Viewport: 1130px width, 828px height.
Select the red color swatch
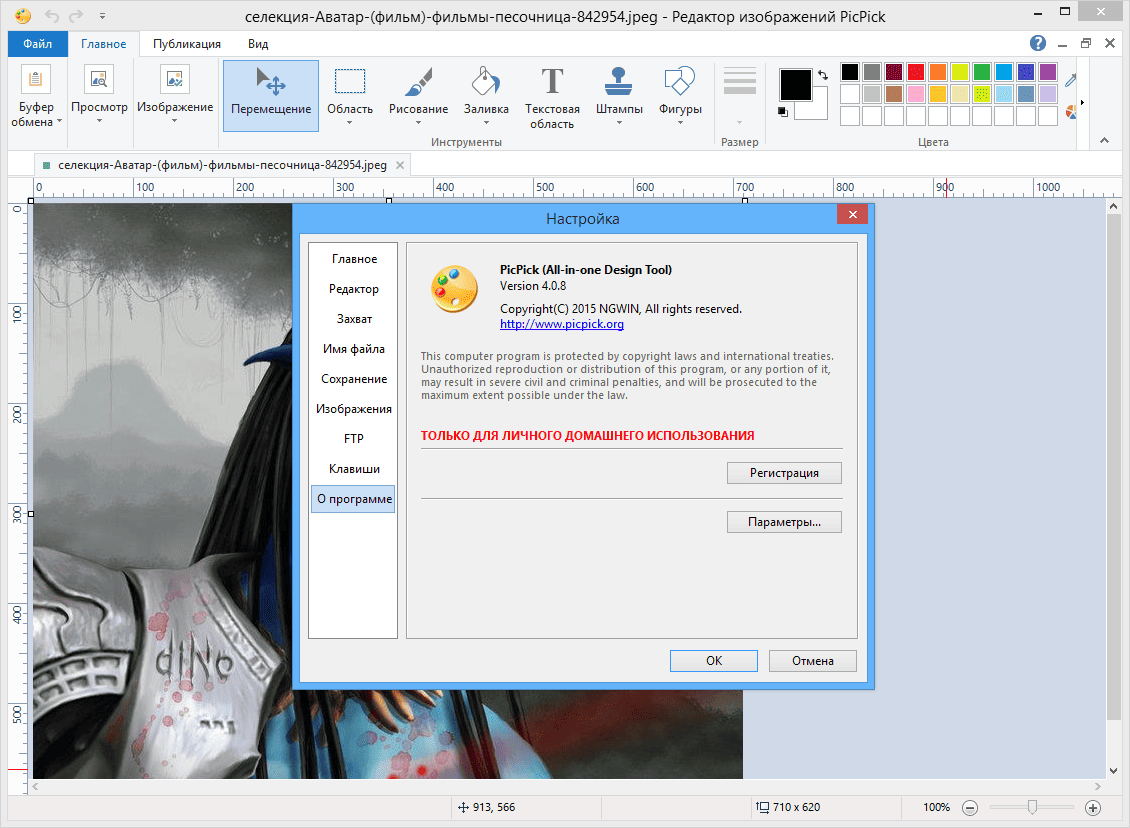click(916, 72)
